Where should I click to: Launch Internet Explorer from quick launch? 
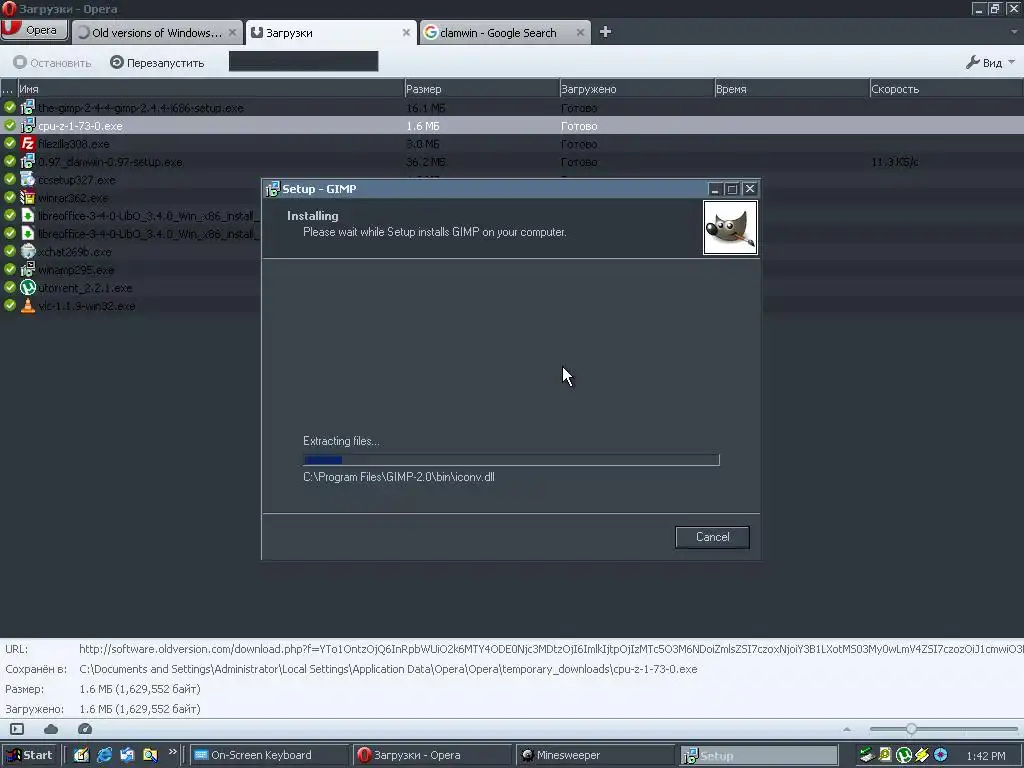(x=104, y=755)
